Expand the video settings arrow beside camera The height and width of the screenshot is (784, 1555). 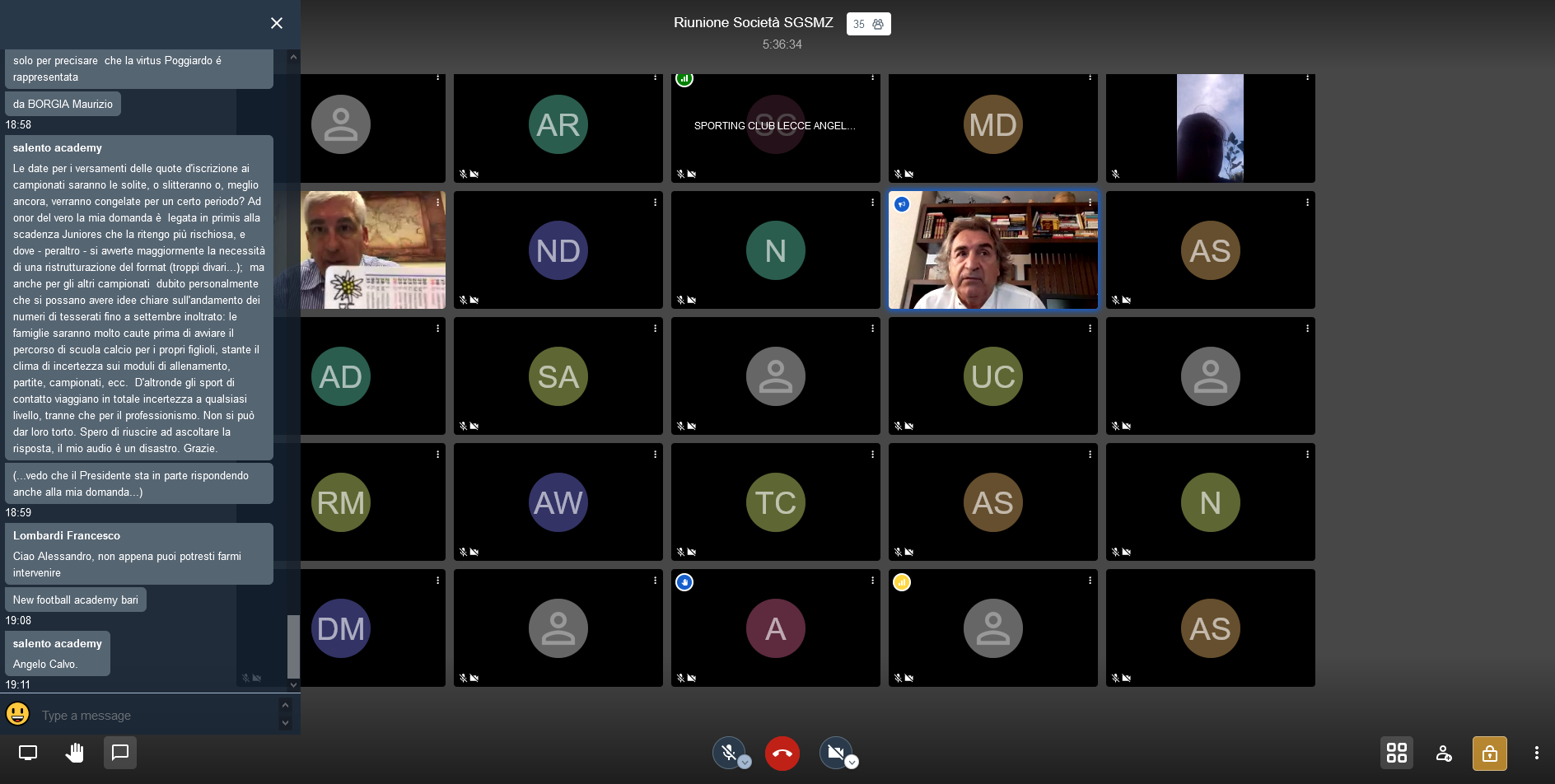click(x=852, y=763)
